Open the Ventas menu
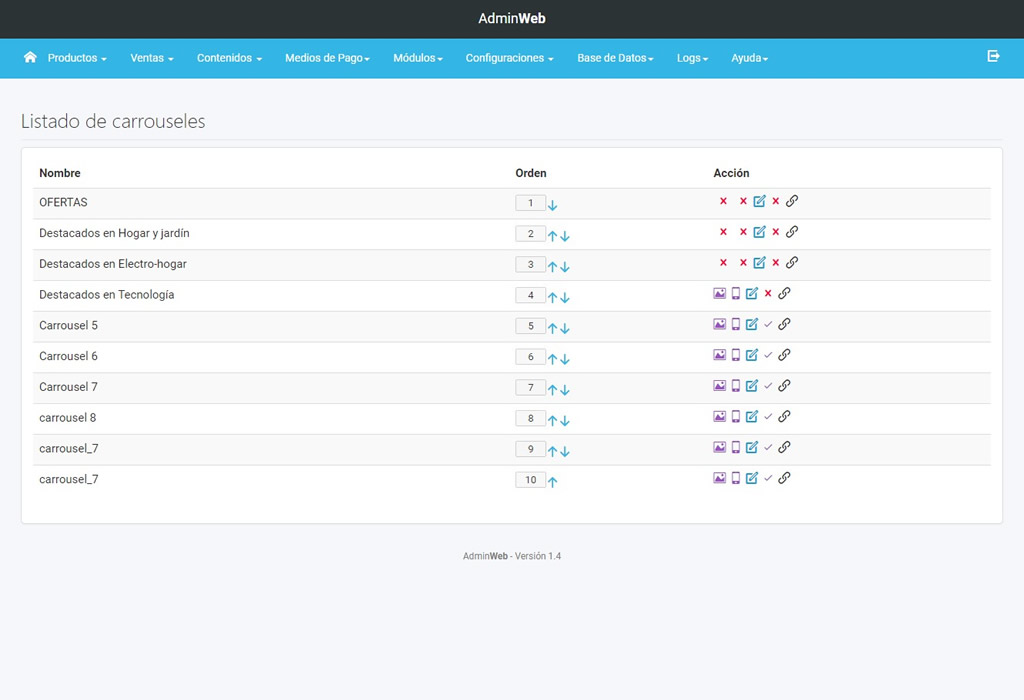The width and height of the screenshot is (1024, 700). 152,59
